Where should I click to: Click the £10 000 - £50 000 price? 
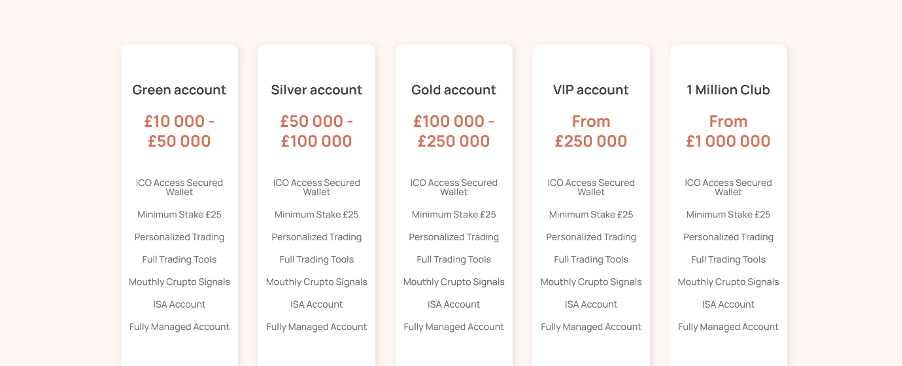pos(179,131)
